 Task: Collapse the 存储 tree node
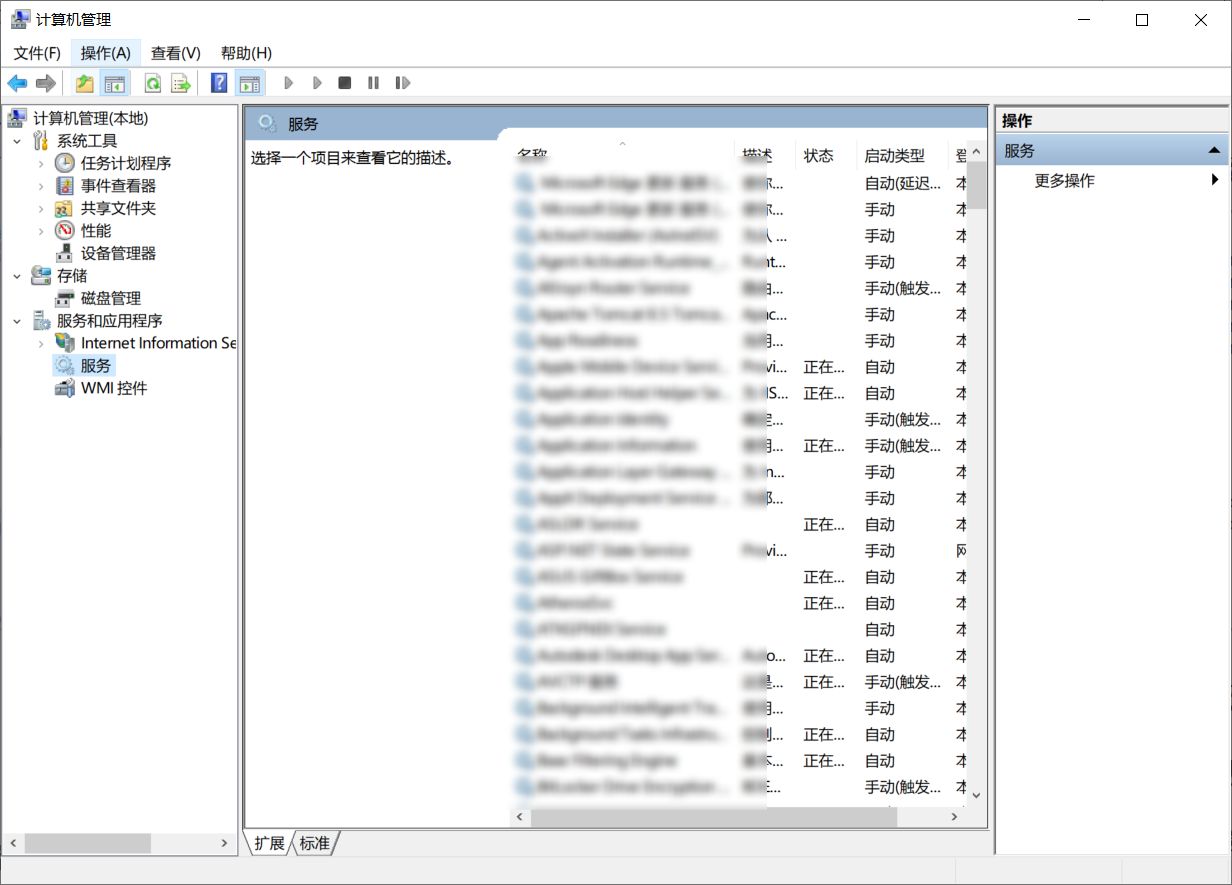pyautogui.click(x=17, y=276)
